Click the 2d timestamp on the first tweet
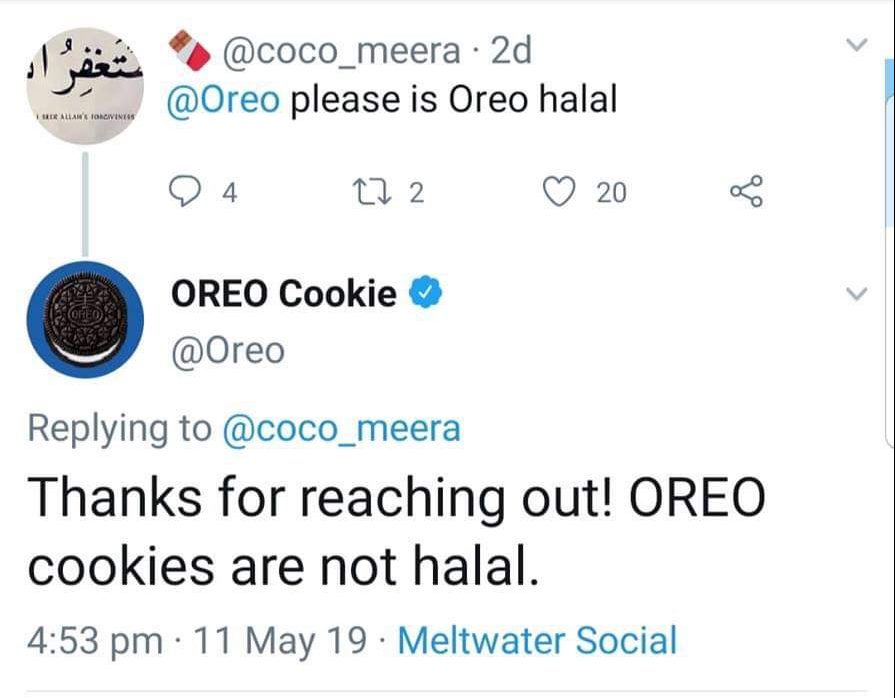Viewport: 895px width, 698px height. [x=511, y=50]
